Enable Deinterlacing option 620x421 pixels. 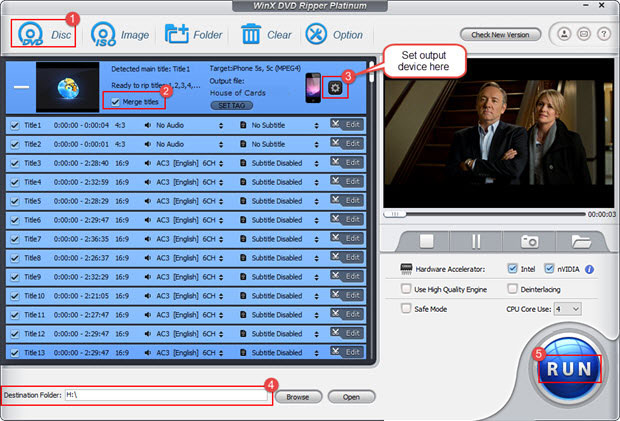coord(512,289)
